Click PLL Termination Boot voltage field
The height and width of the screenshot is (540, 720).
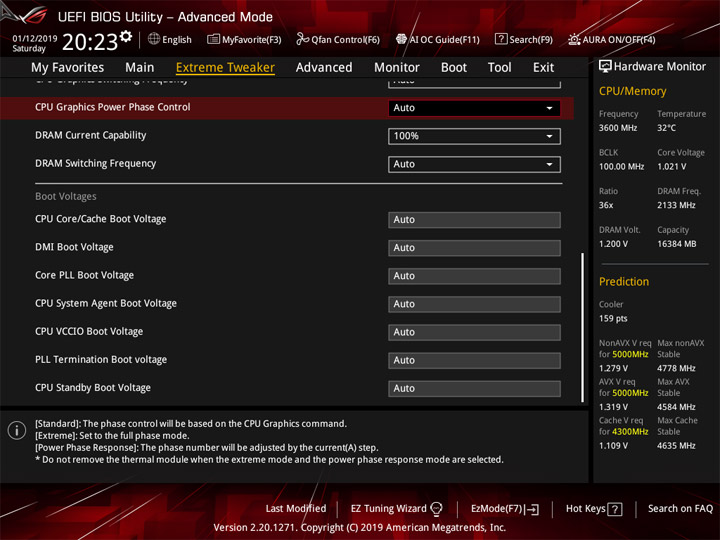tap(474, 360)
